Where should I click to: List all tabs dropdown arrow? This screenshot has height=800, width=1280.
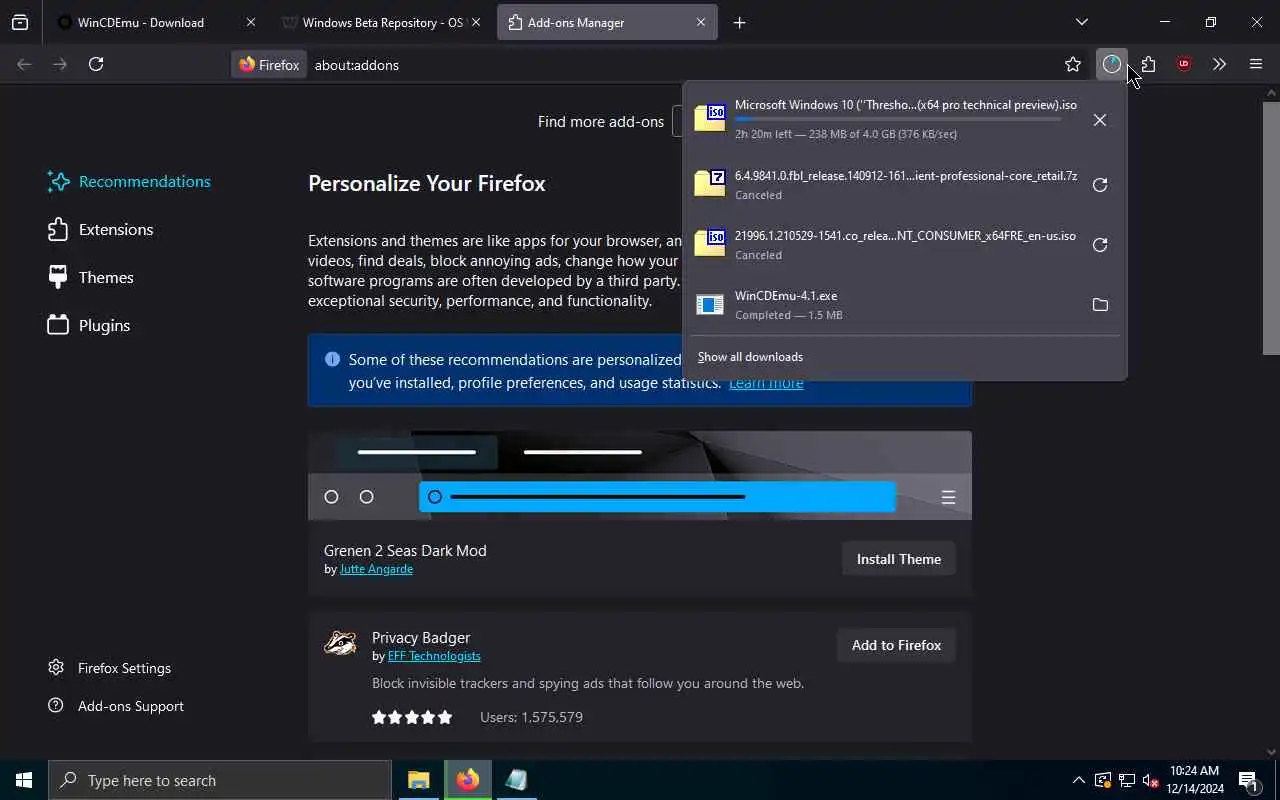click(1081, 22)
